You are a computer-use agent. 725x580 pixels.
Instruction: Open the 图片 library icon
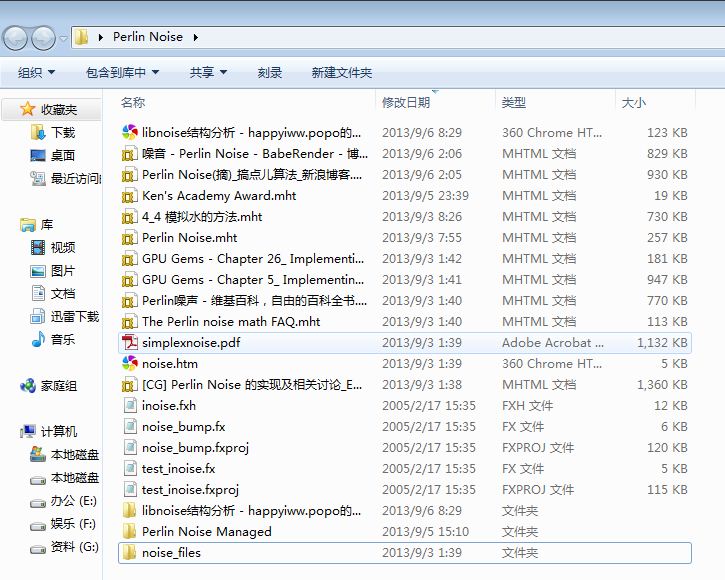37,271
